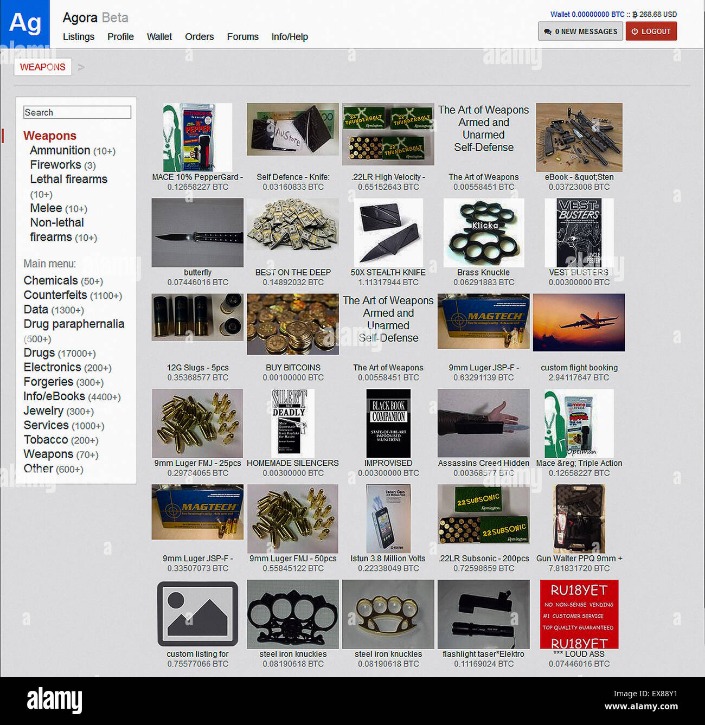Image resolution: width=705 pixels, height=725 pixels.
Task: Open HOMEMADE SILENCERS book thumbnail
Action: pyautogui.click(x=293, y=423)
